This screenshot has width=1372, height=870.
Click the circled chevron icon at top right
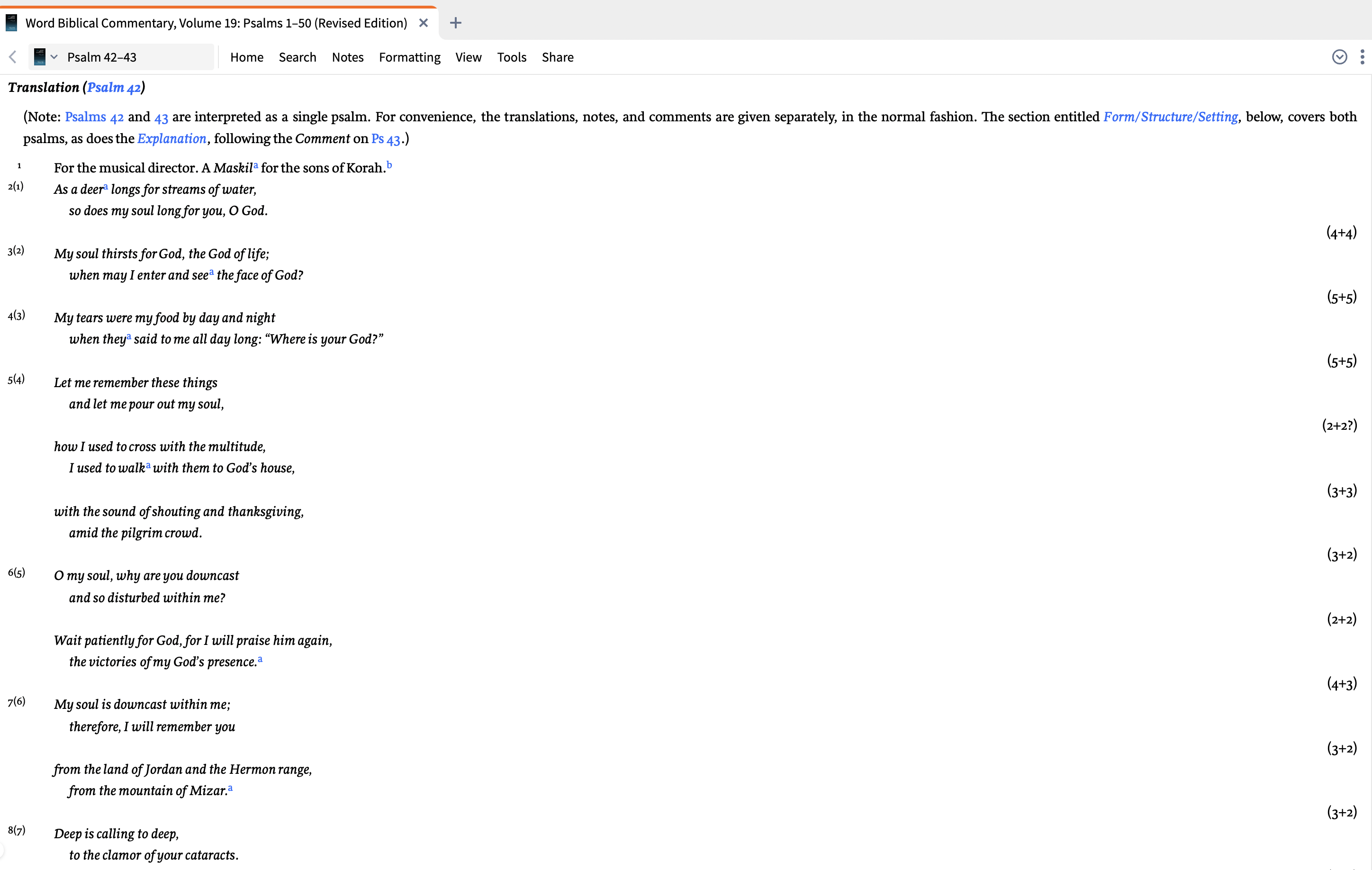coord(1339,57)
